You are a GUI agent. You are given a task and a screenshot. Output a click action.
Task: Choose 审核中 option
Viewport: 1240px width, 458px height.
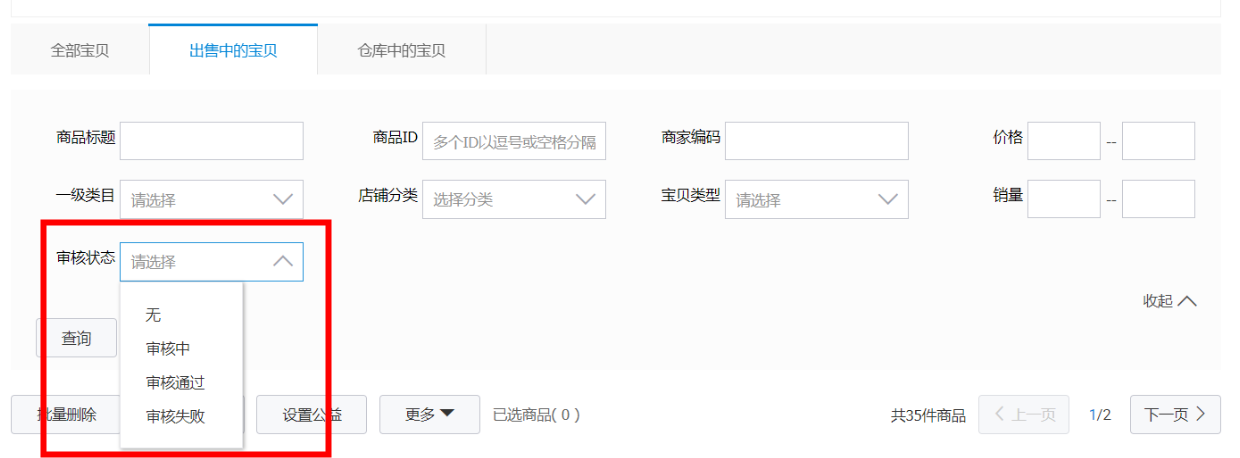click(x=181, y=349)
